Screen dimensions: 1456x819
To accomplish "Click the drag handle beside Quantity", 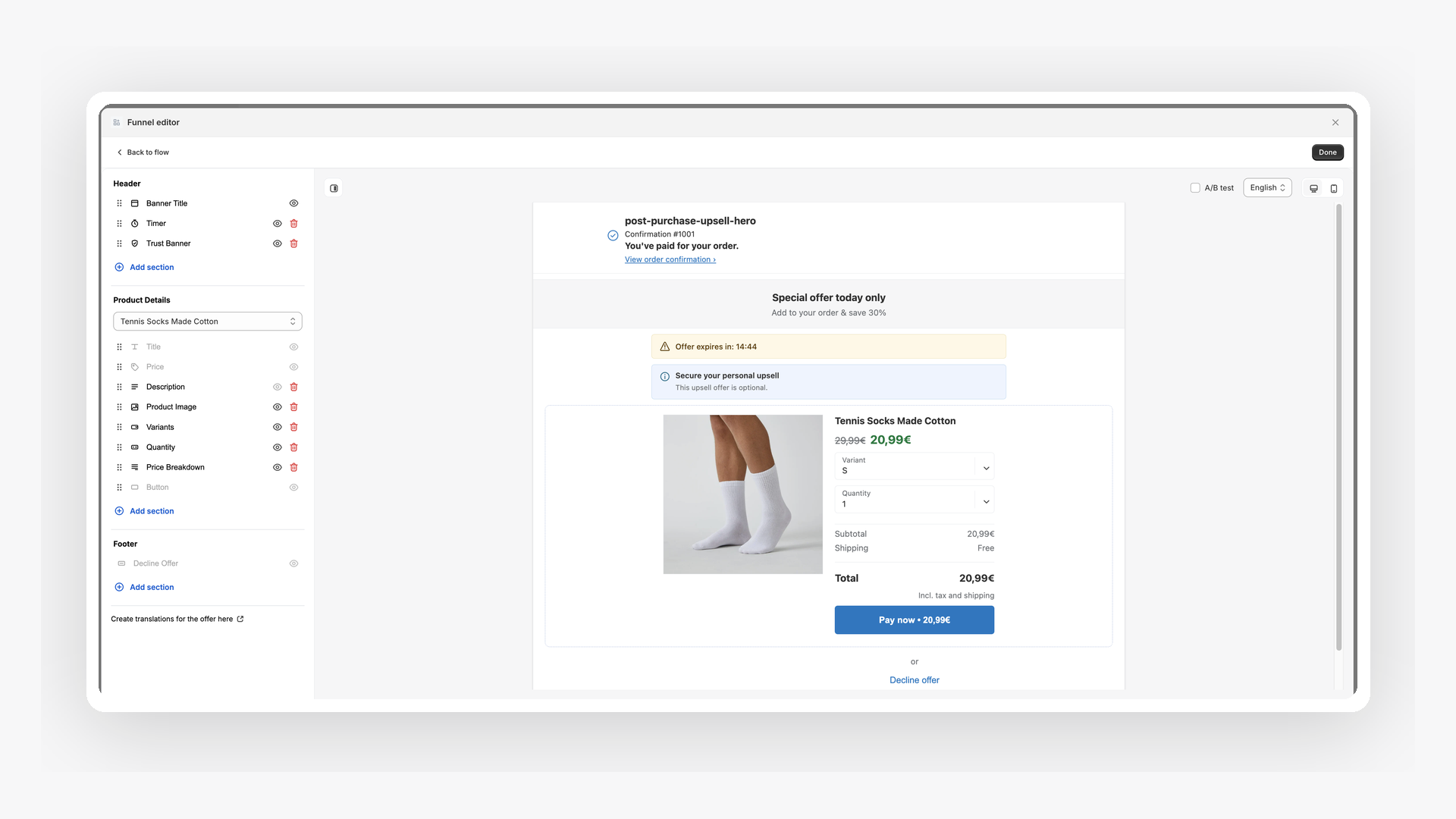I will pyautogui.click(x=119, y=447).
